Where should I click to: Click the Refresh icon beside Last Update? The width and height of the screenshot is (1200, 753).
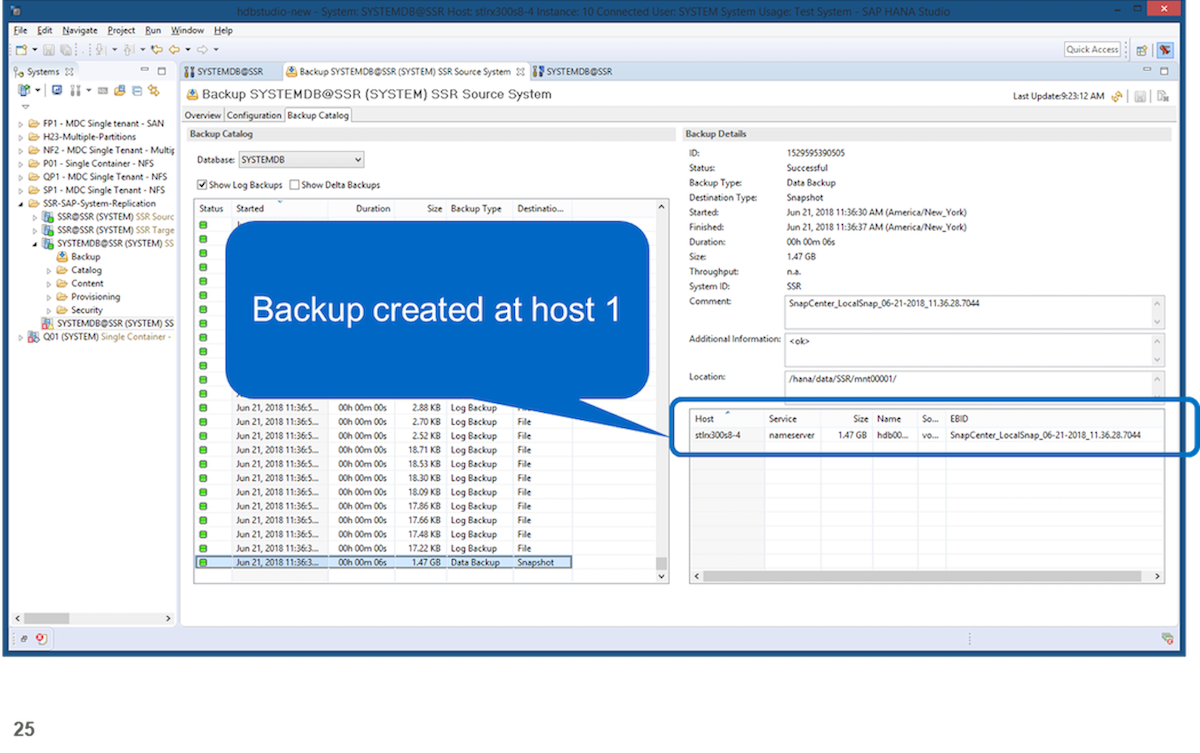coord(1116,96)
